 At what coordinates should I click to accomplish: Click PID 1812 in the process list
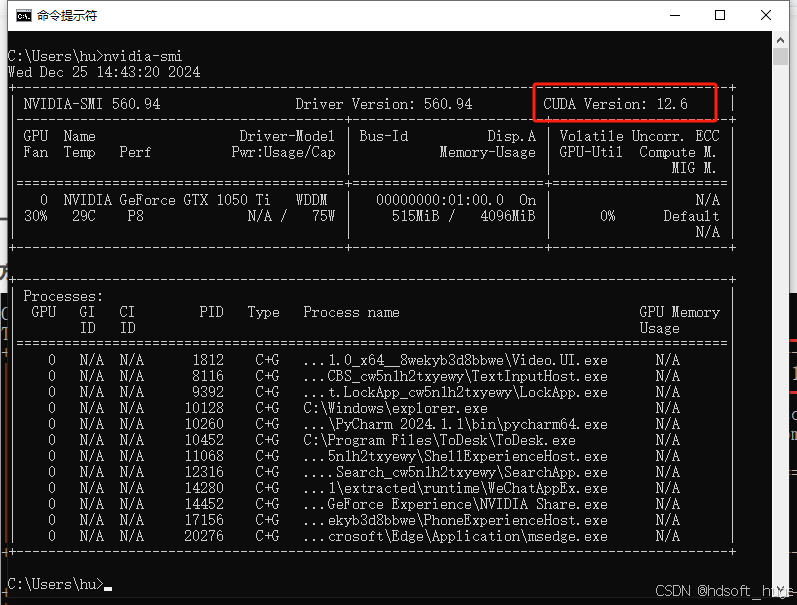[208, 360]
